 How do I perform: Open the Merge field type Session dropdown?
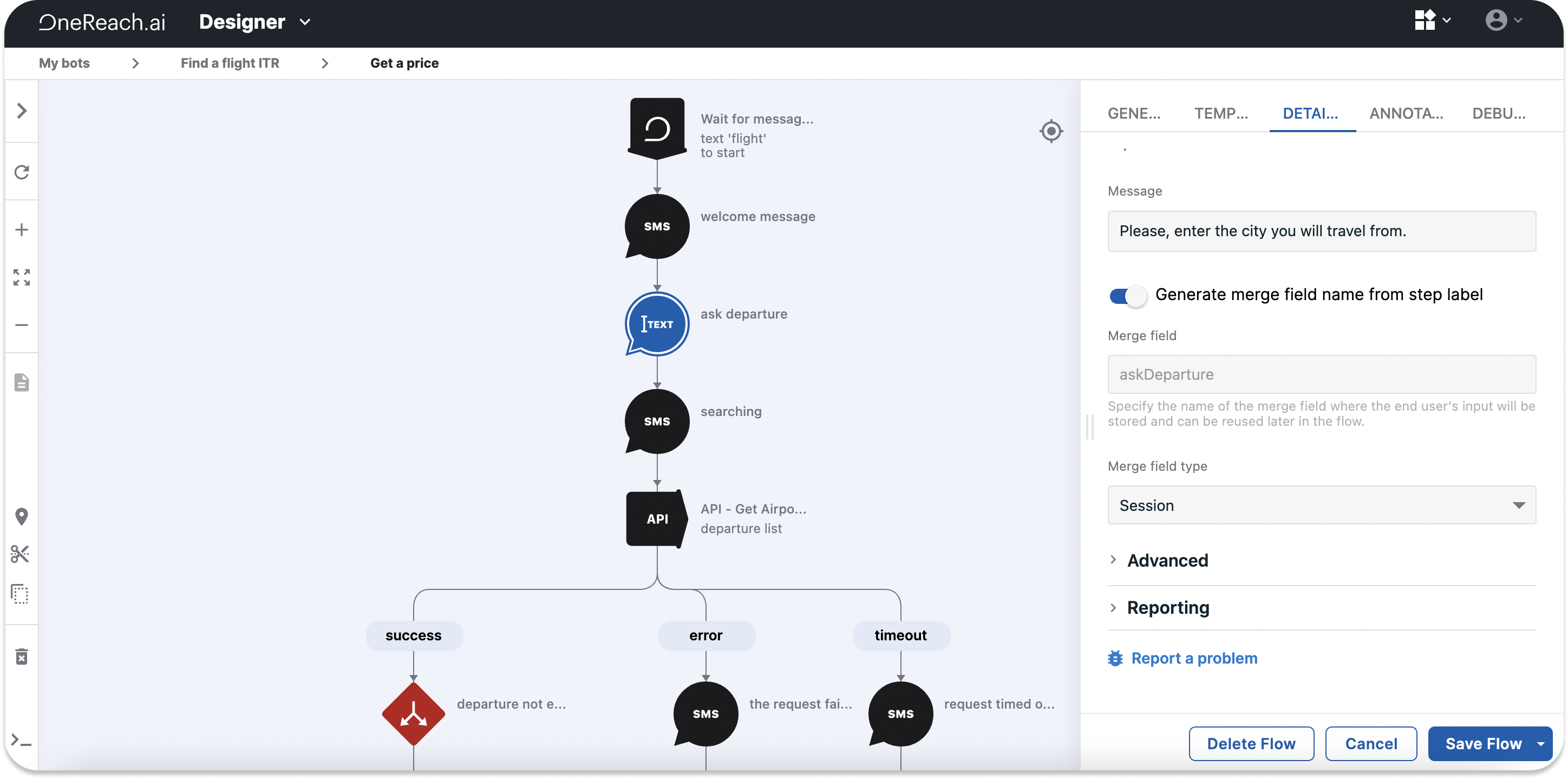(x=1321, y=505)
